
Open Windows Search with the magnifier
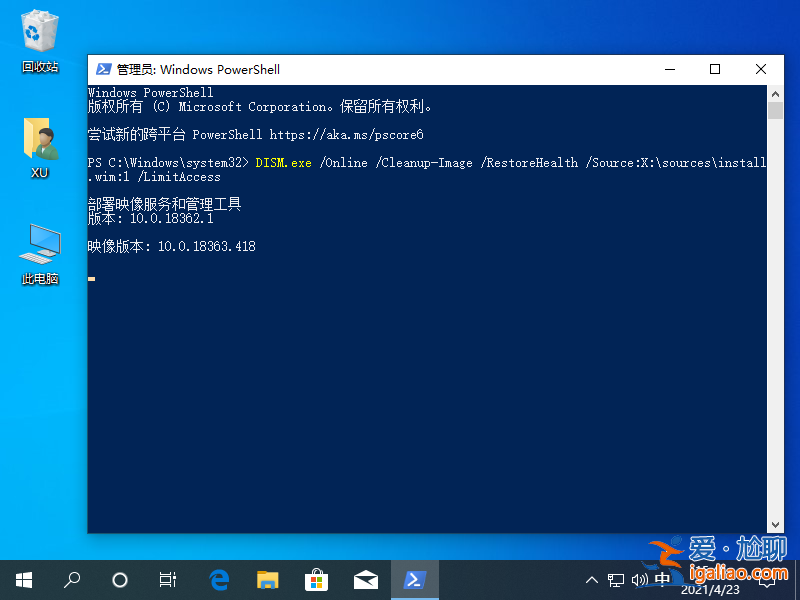[x=71, y=580]
